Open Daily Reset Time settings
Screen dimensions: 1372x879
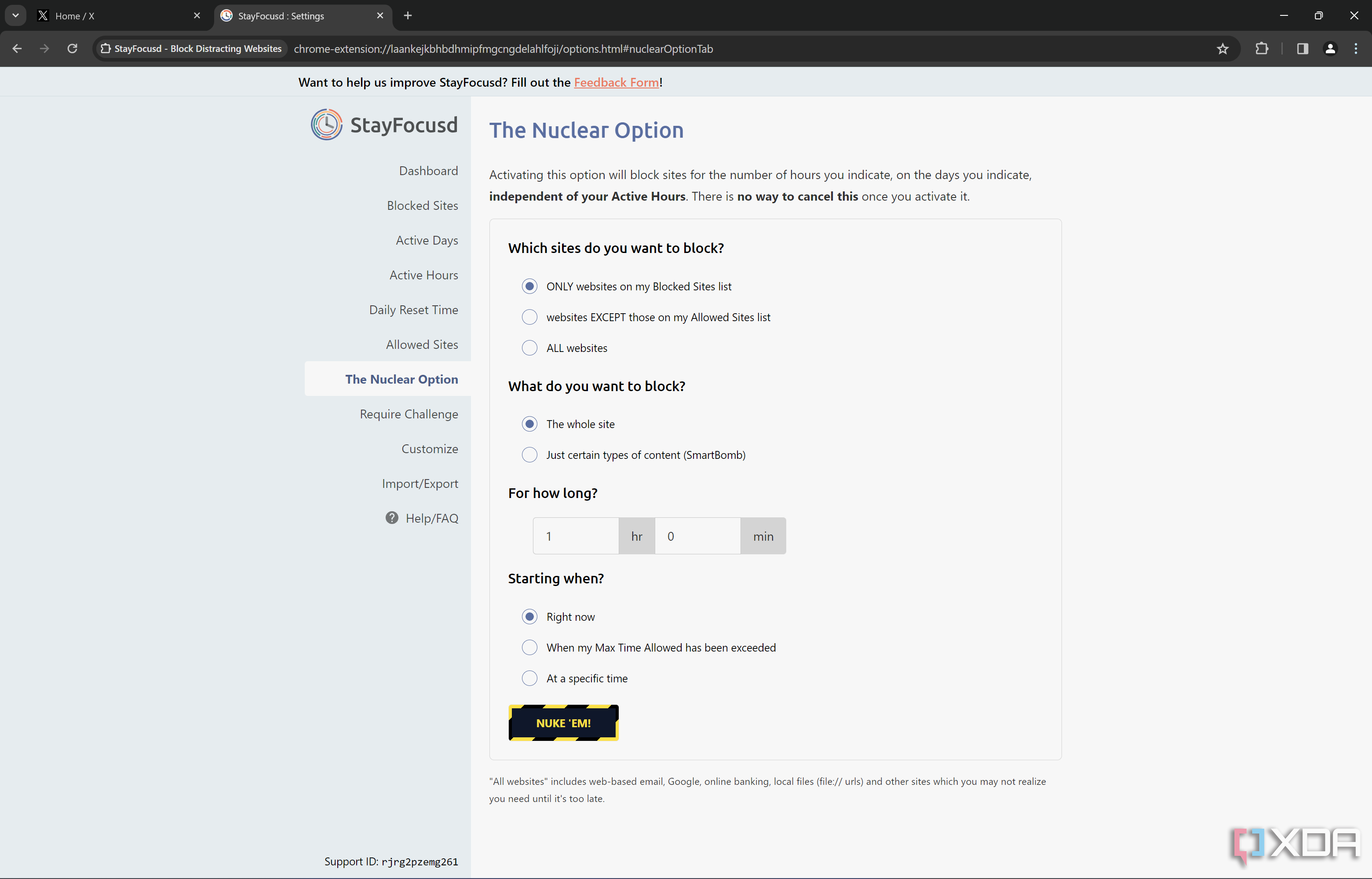(413, 310)
